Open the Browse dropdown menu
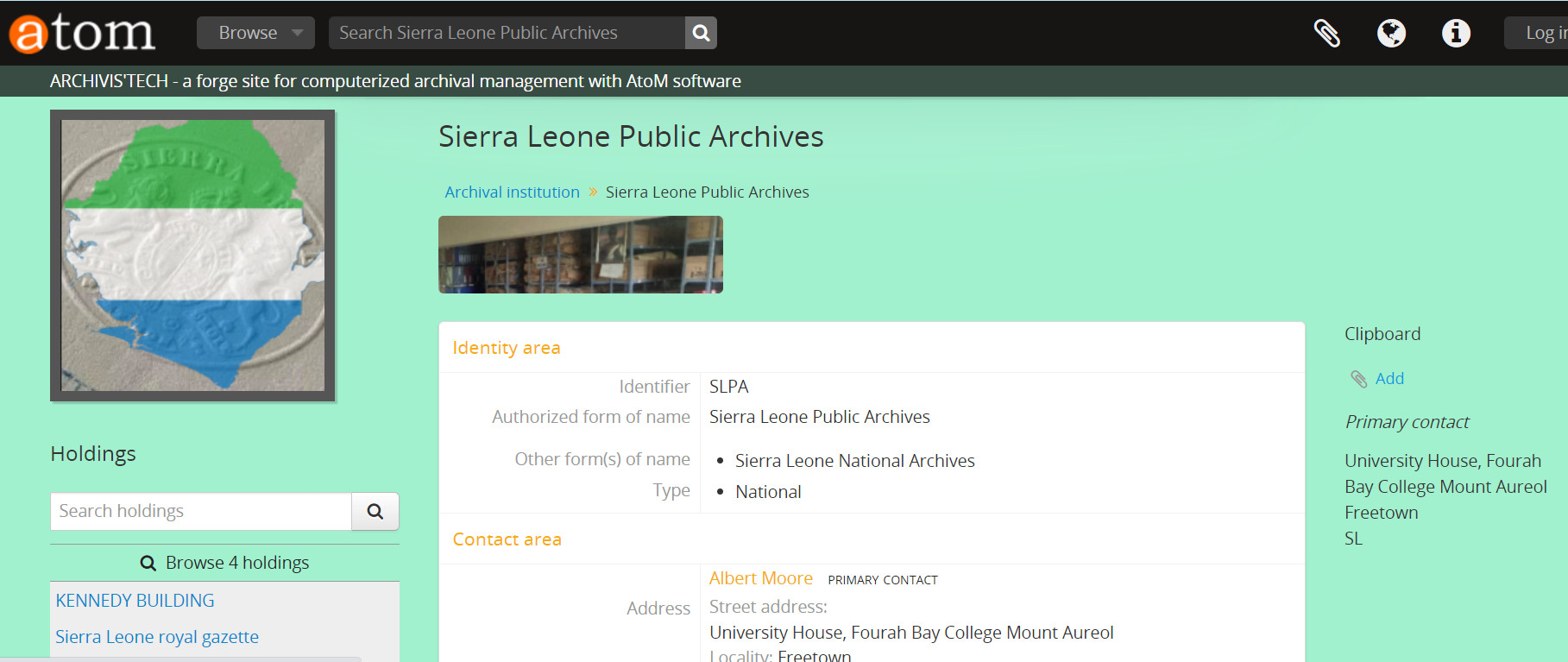This screenshot has height=662, width=1568. (255, 33)
